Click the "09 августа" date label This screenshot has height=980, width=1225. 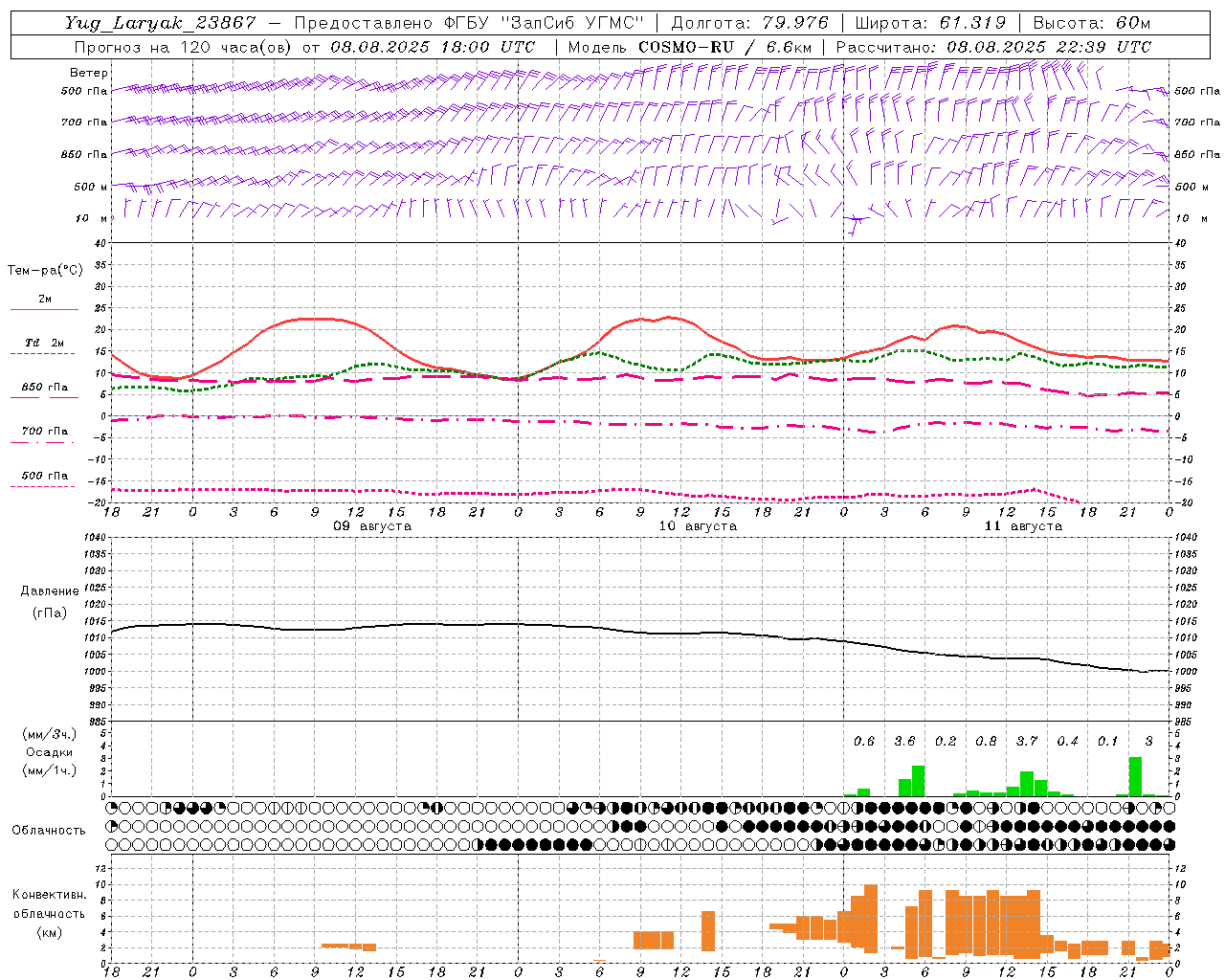click(372, 526)
